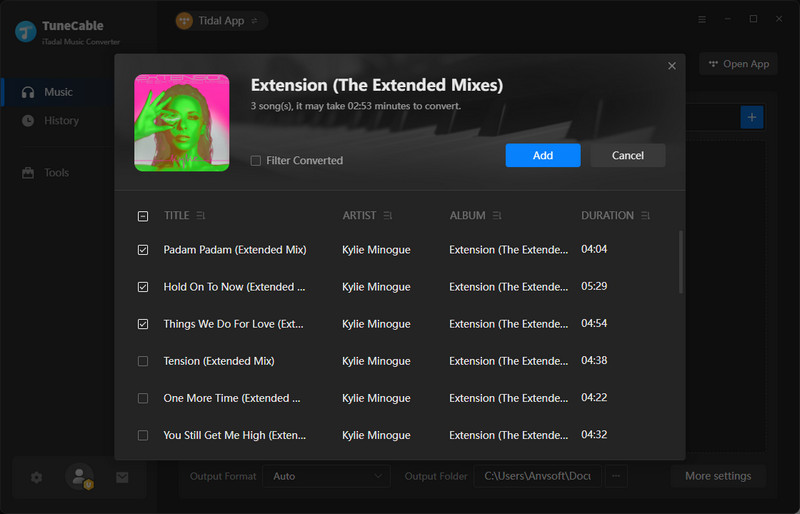Click the Cancel button
Image resolution: width=800 pixels, height=514 pixels.
pos(628,155)
